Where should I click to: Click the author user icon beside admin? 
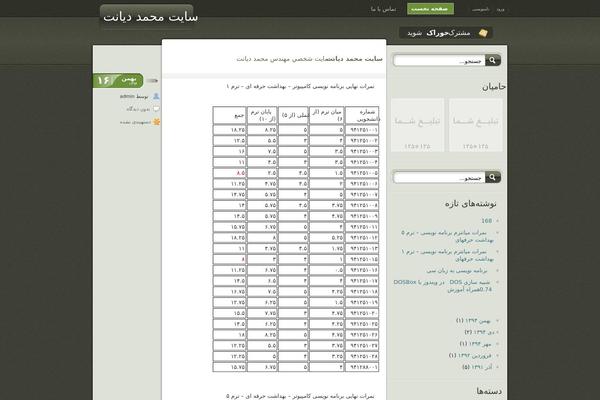(156, 96)
